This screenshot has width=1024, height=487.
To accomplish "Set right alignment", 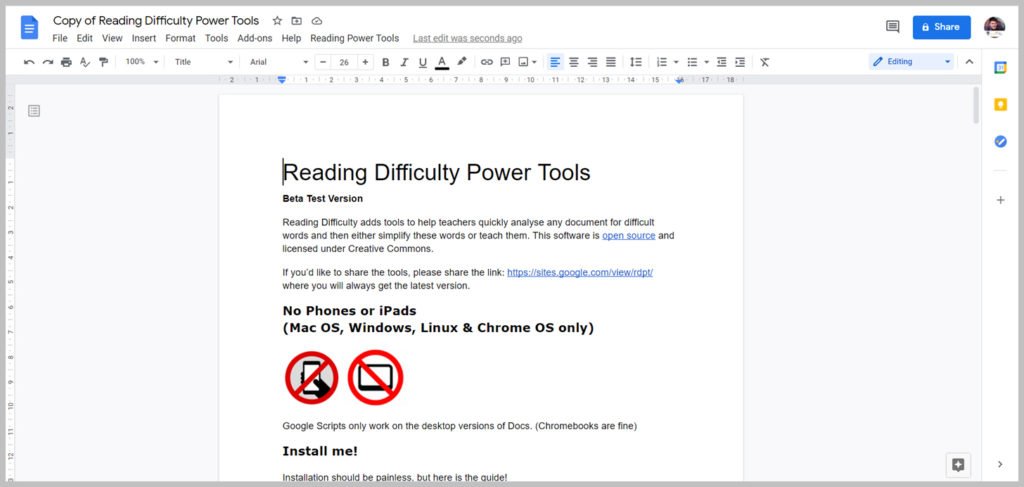I will coord(592,62).
